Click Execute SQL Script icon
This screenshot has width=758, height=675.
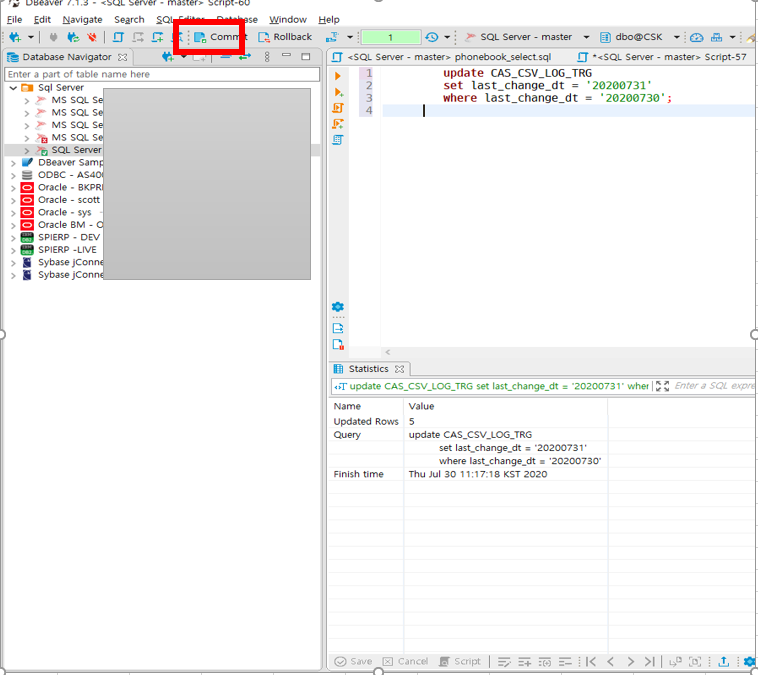tap(338, 108)
